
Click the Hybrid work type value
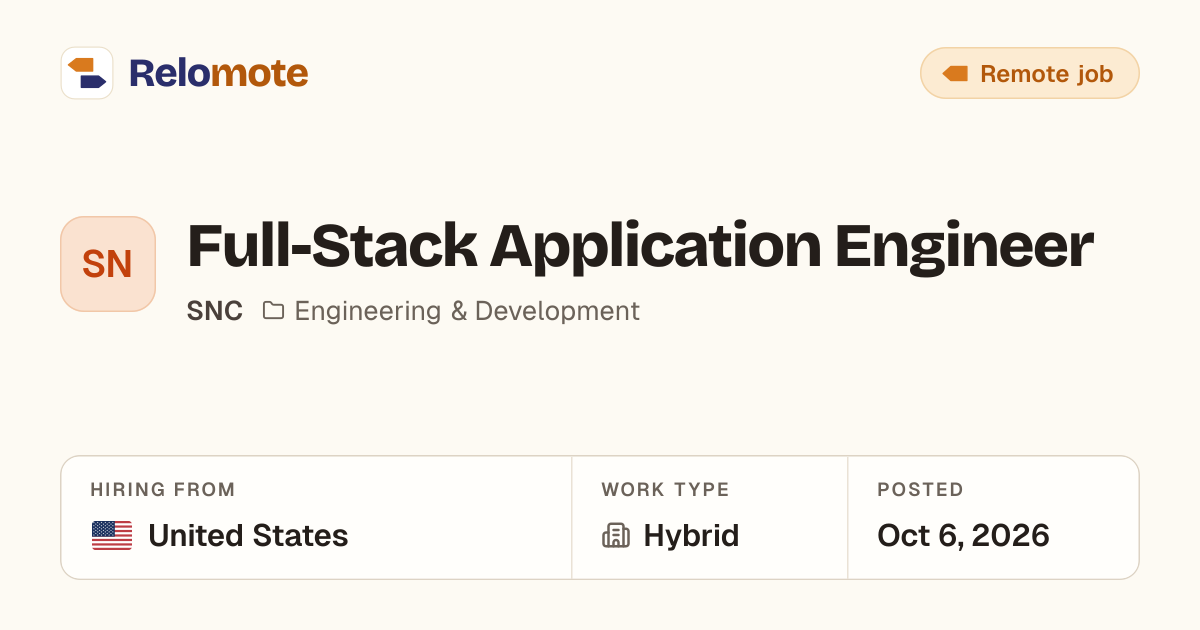click(691, 536)
